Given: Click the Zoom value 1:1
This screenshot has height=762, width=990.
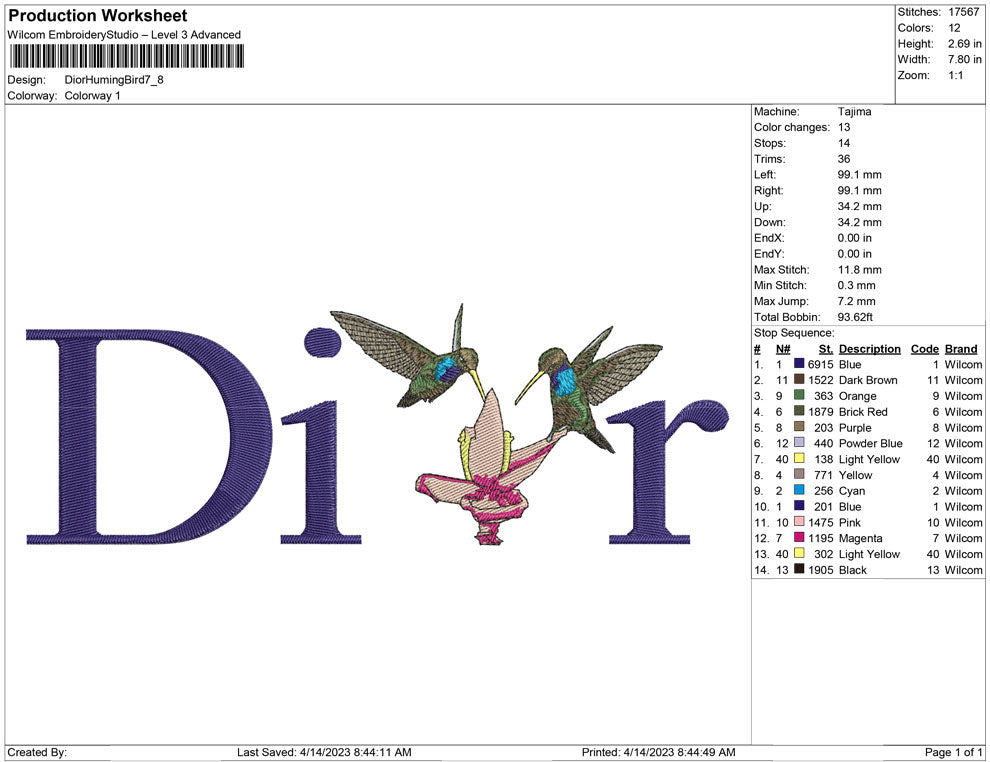Looking at the screenshot, I should (x=956, y=75).
